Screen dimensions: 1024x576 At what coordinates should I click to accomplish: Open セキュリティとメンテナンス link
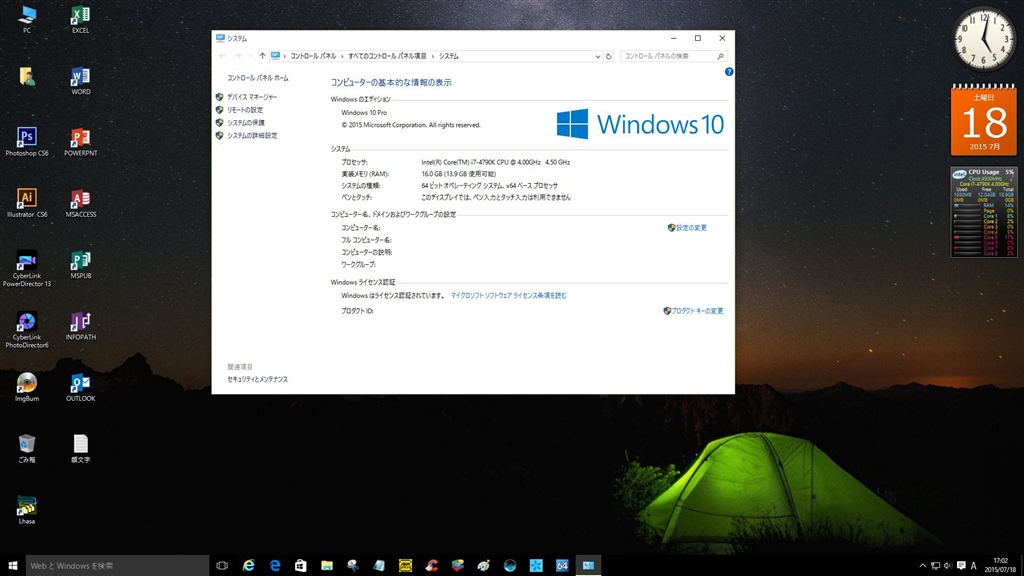point(257,379)
